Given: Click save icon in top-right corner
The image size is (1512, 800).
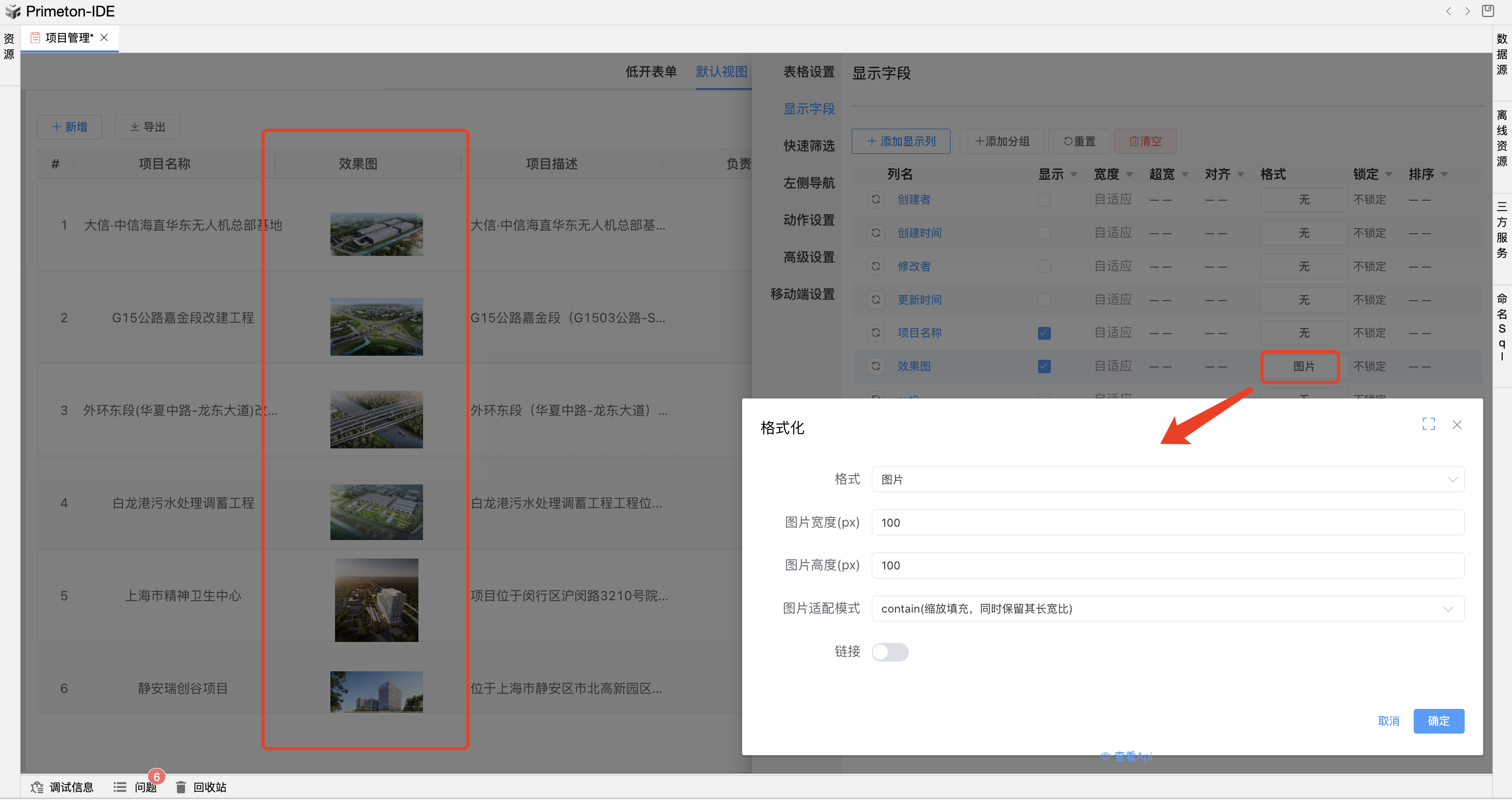Looking at the screenshot, I should point(1487,11).
